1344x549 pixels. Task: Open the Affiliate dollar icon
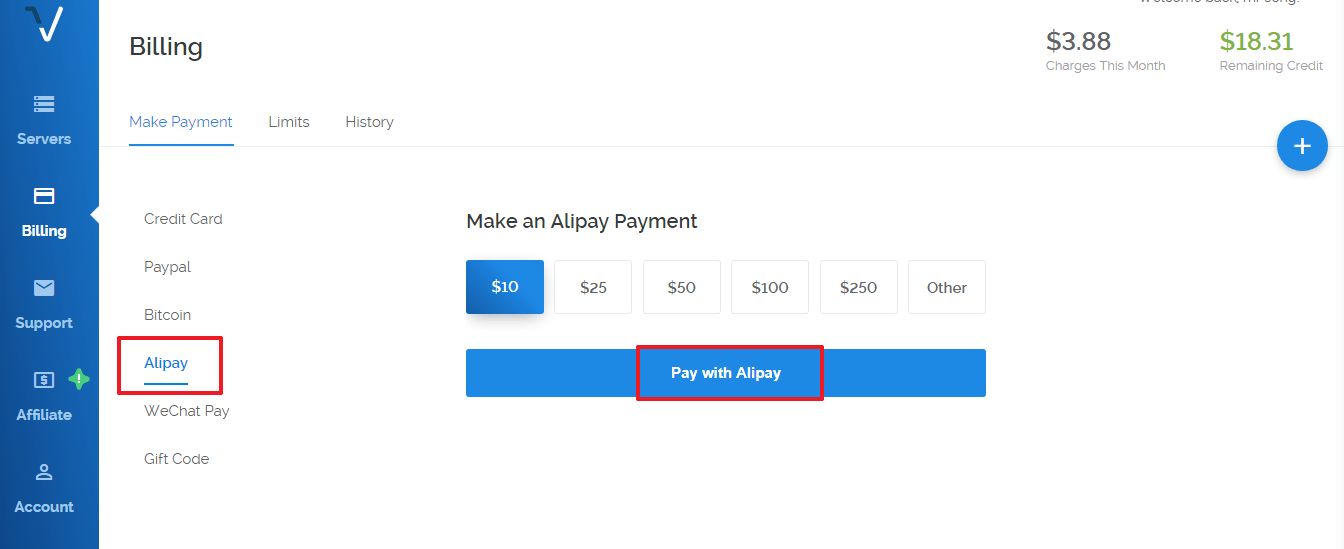[44, 380]
